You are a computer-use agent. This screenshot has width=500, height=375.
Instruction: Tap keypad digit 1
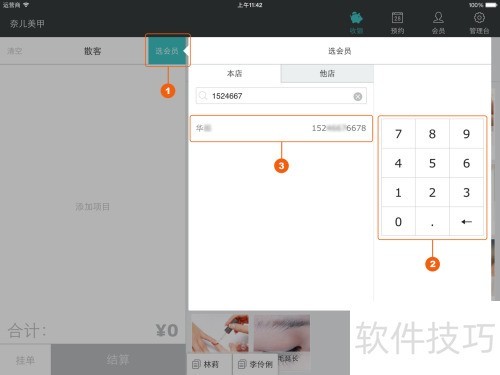pyautogui.click(x=398, y=192)
